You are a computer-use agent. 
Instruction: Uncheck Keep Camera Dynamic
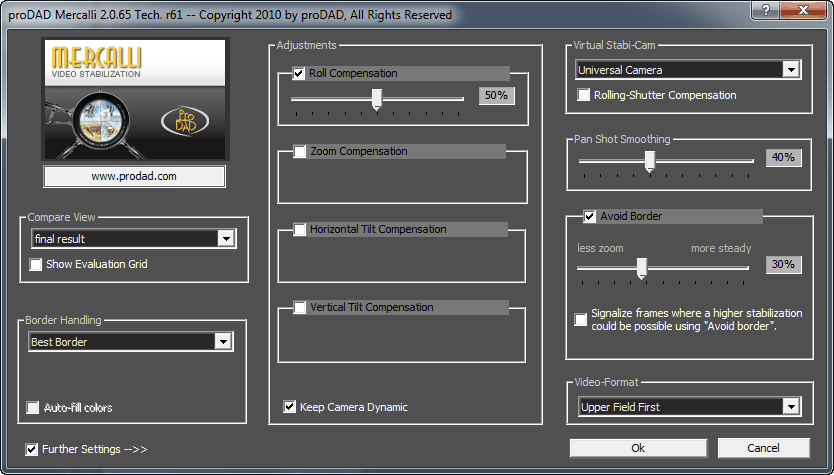(x=289, y=407)
